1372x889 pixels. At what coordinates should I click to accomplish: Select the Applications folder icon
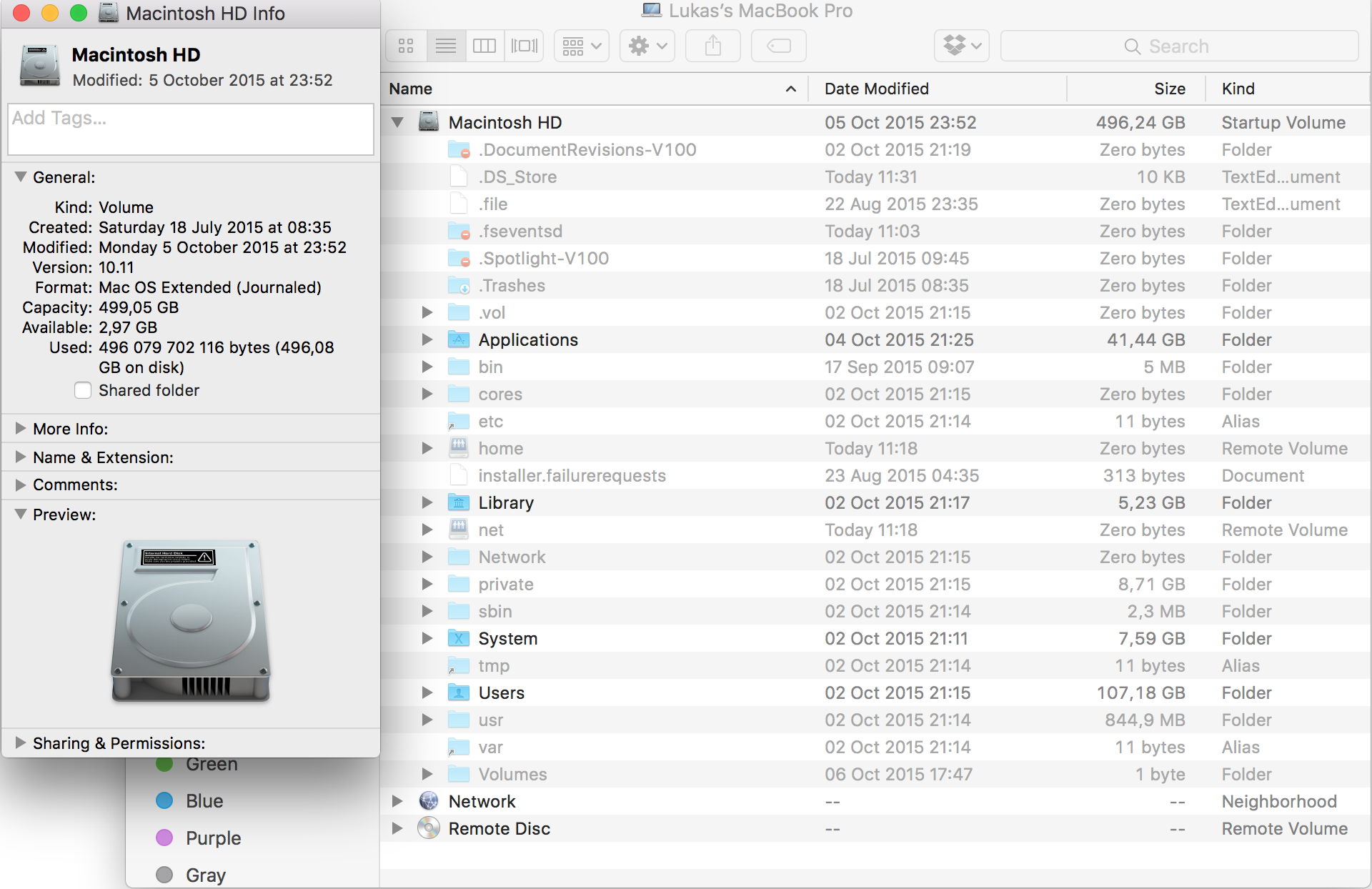click(x=459, y=339)
